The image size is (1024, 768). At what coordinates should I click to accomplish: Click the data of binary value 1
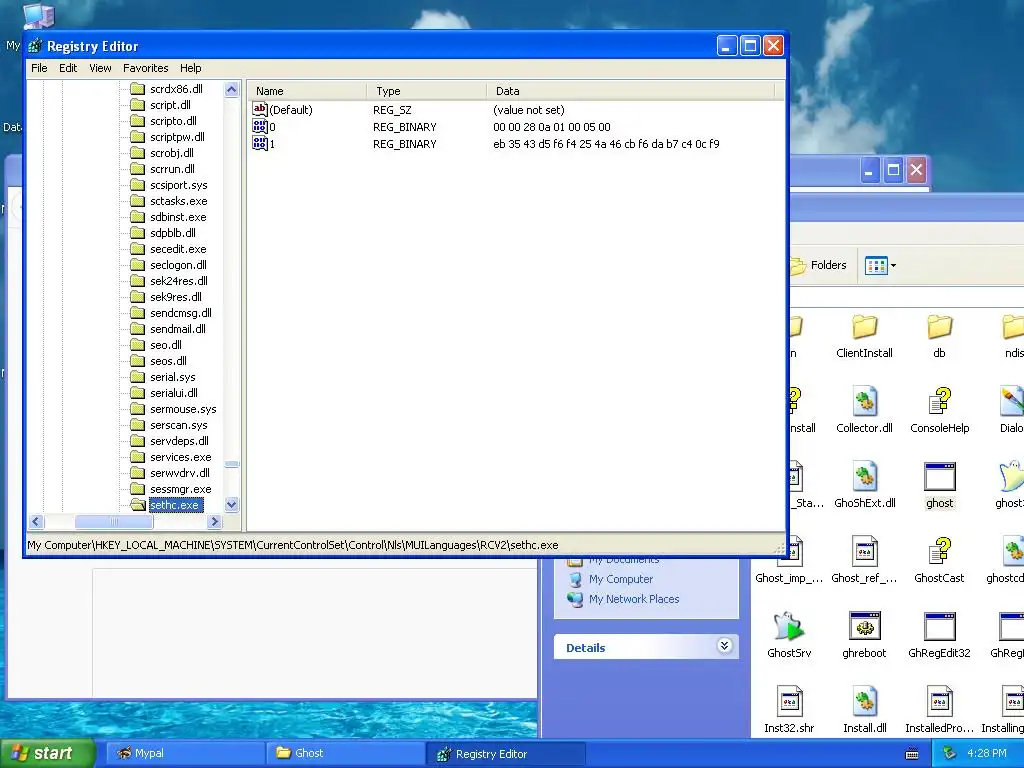click(x=606, y=144)
